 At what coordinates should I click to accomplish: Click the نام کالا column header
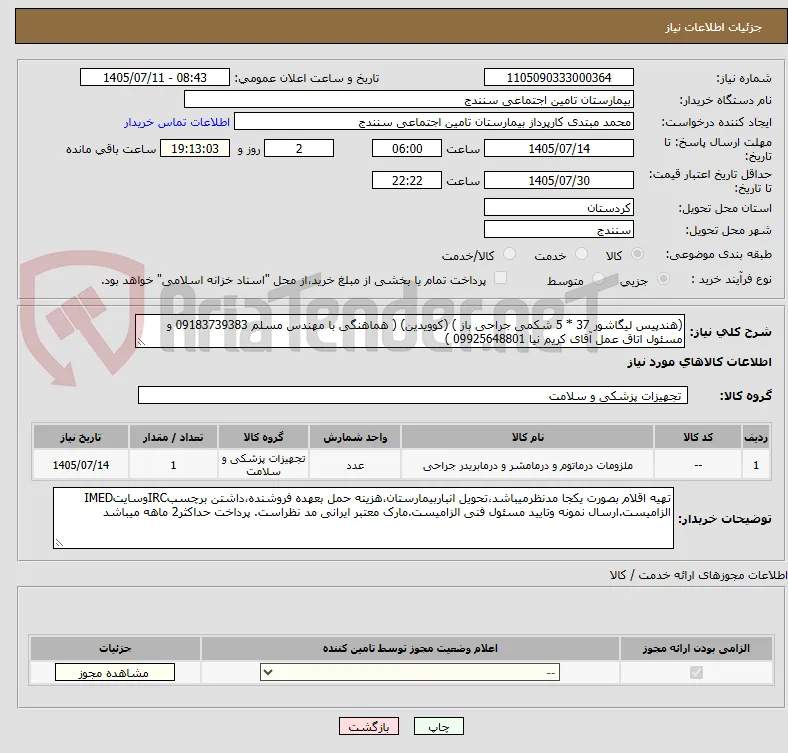click(x=527, y=437)
